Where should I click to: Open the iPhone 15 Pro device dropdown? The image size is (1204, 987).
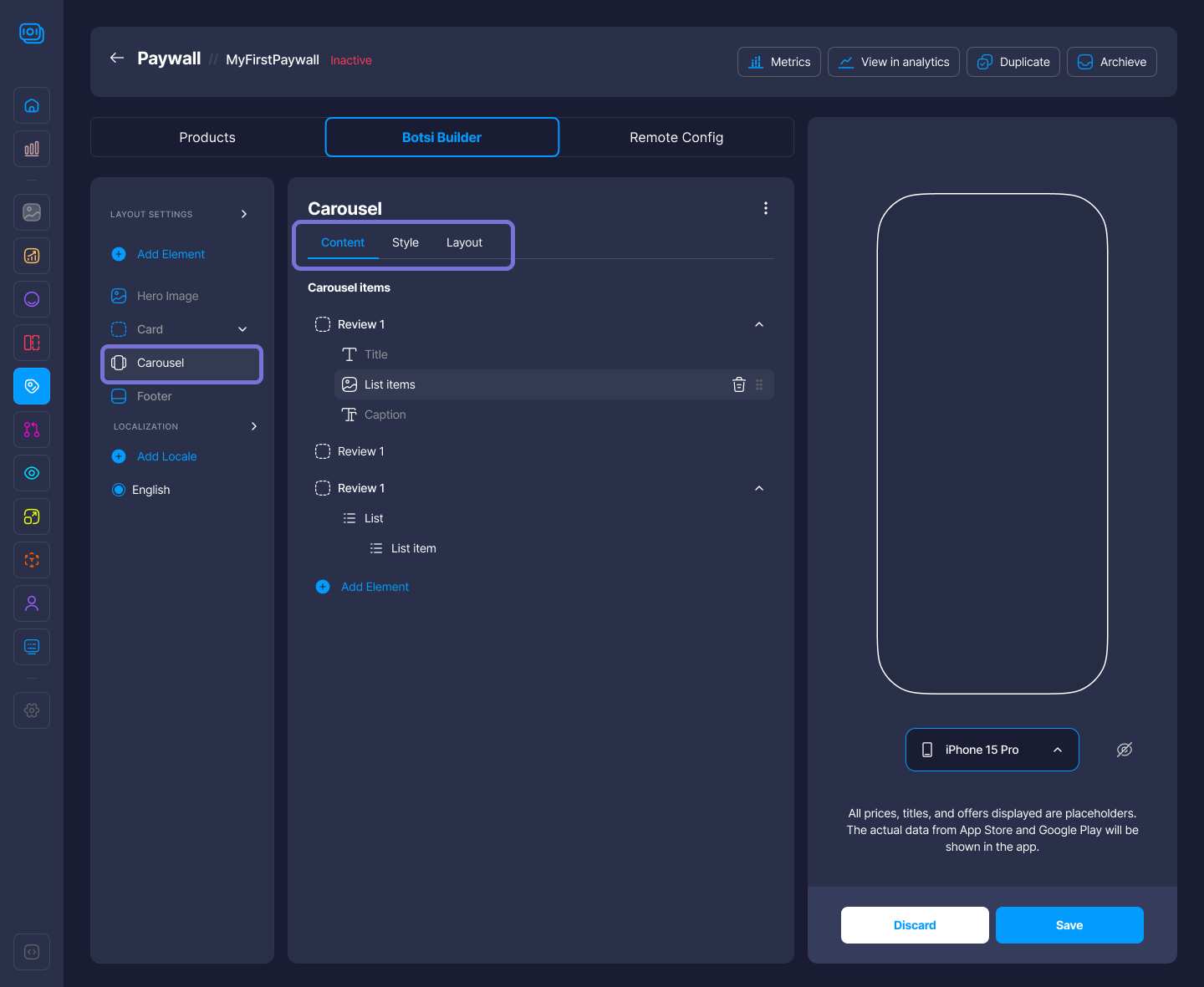point(992,750)
